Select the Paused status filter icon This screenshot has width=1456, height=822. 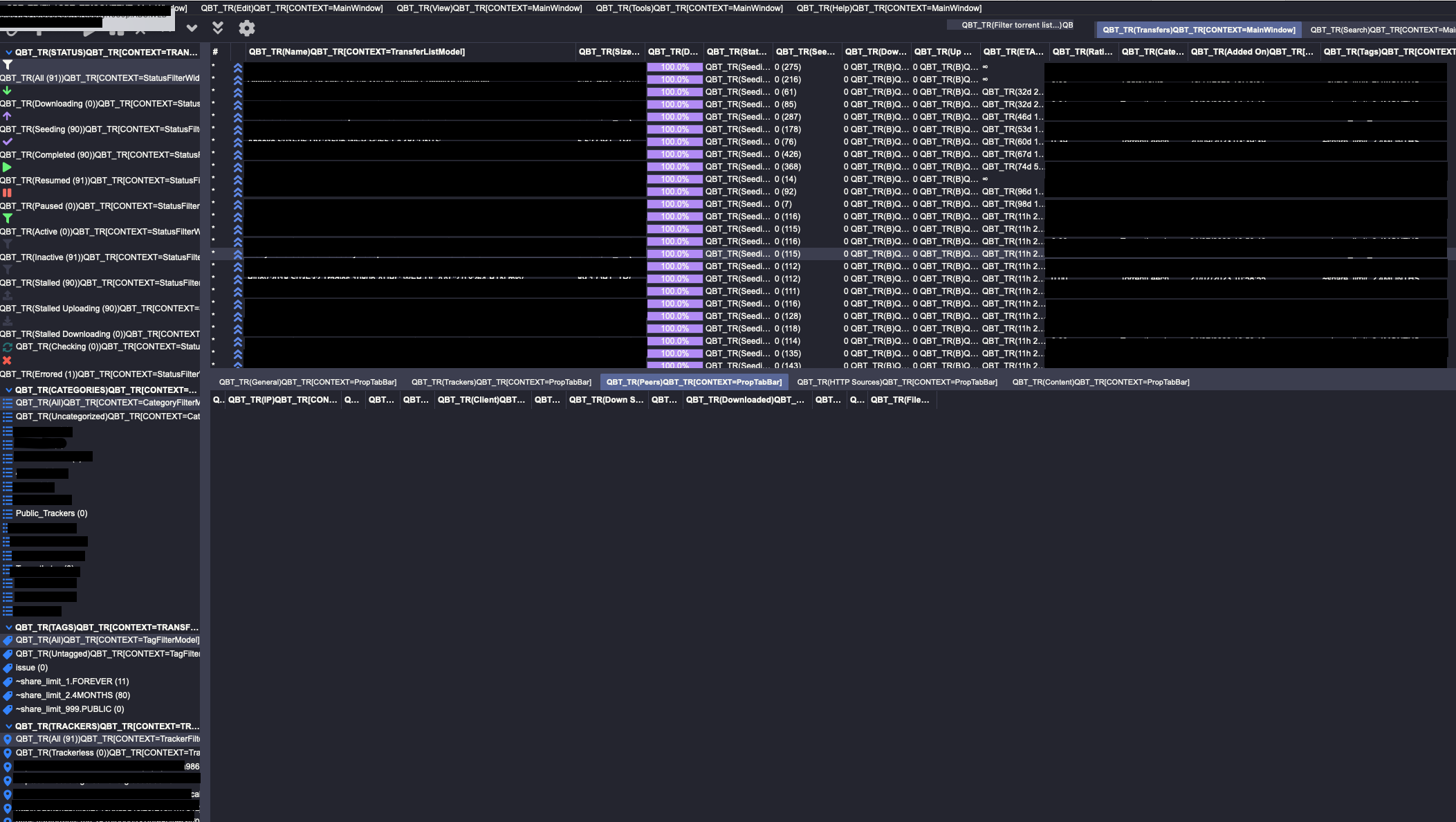8,192
